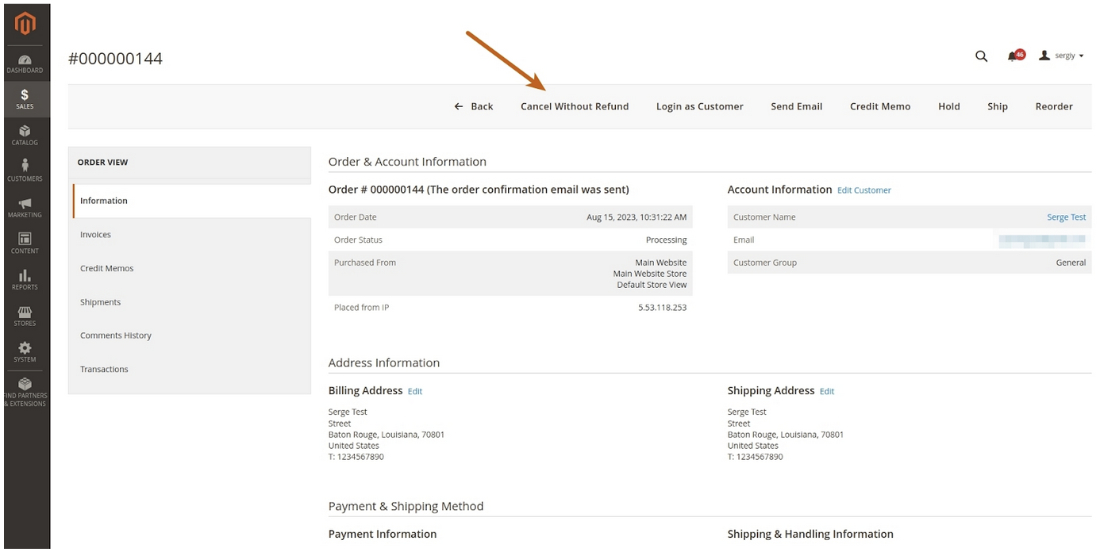Click the Order & Account Information heading

point(407,161)
